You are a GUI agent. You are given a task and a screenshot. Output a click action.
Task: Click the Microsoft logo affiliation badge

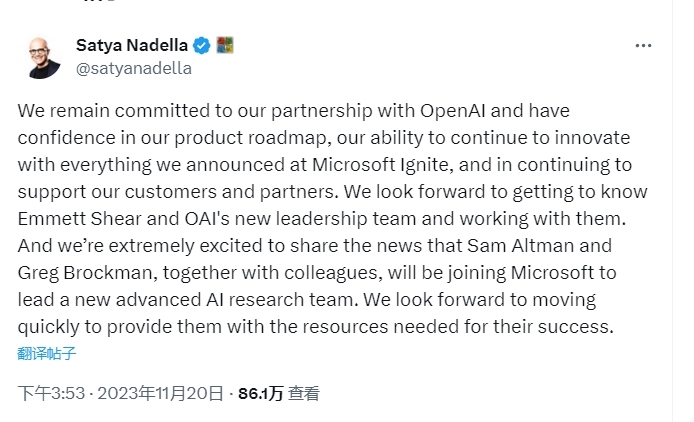pos(225,45)
